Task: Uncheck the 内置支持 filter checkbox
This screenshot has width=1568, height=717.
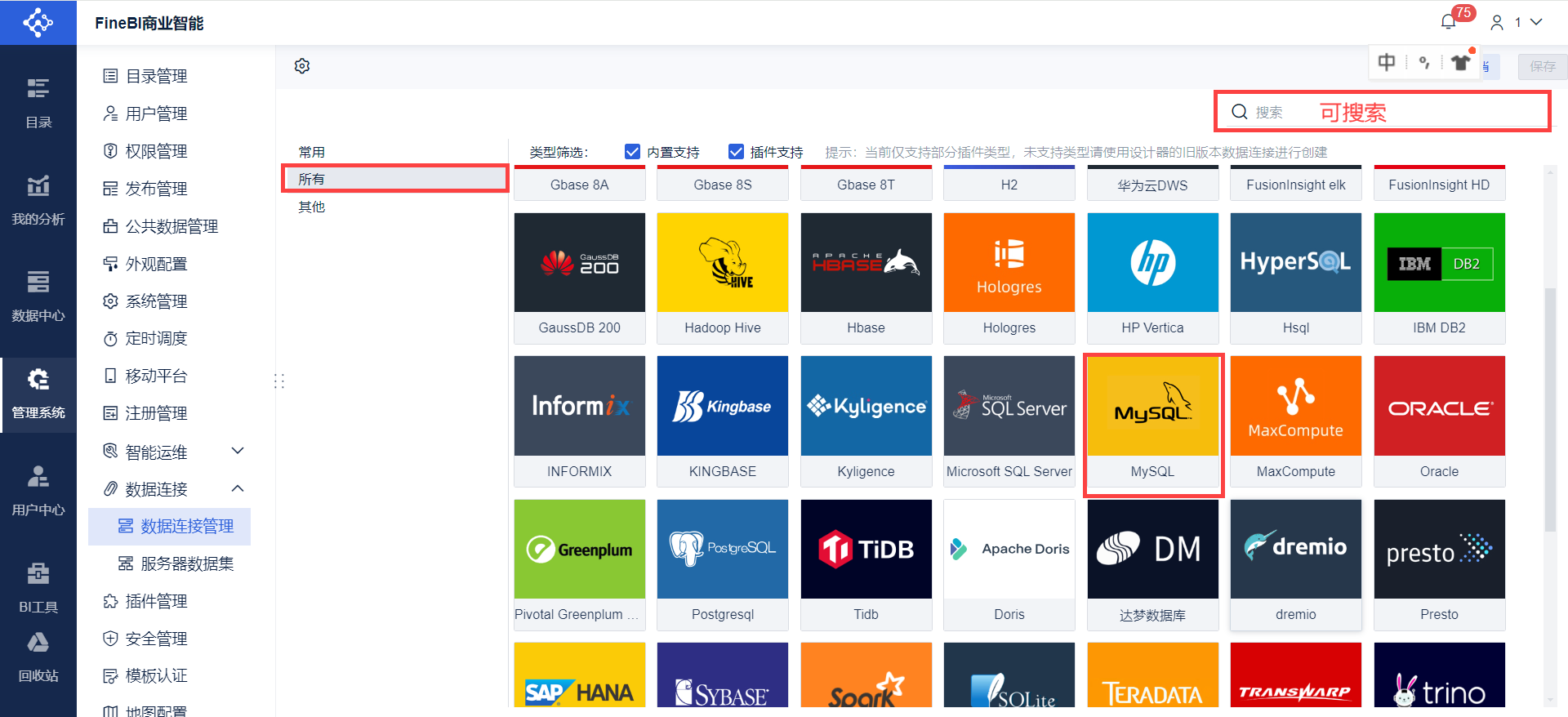Action: (632, 152)
